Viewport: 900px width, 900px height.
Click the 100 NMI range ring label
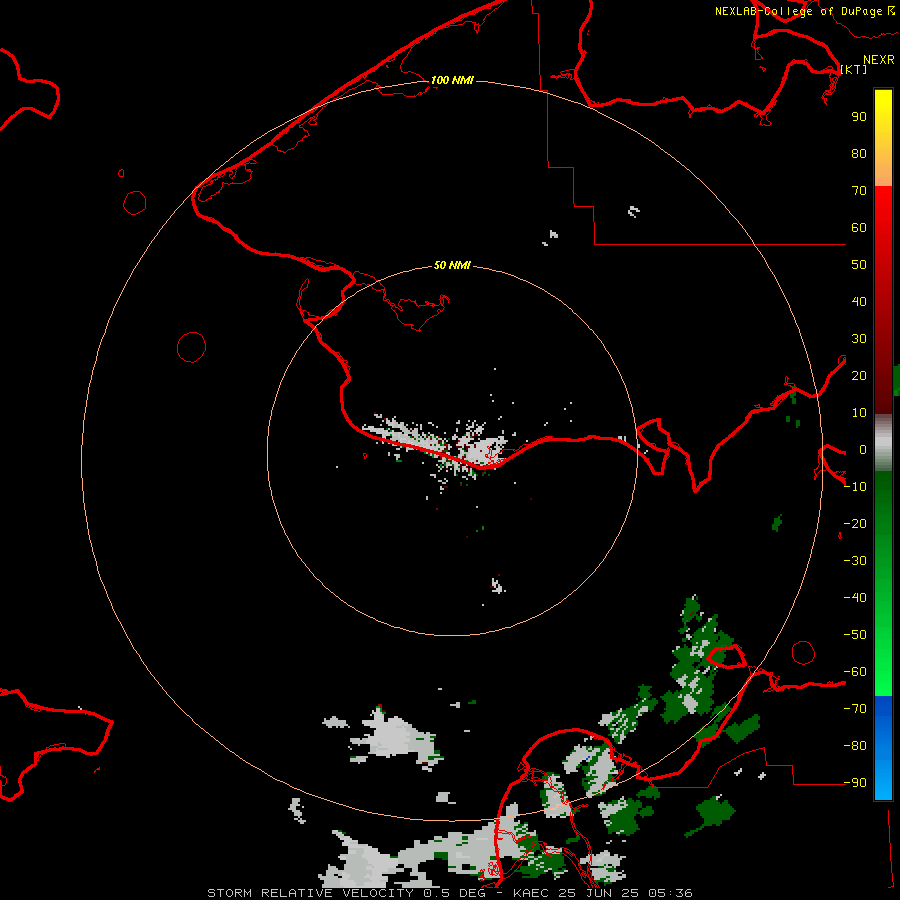click(x=452, y=80)
